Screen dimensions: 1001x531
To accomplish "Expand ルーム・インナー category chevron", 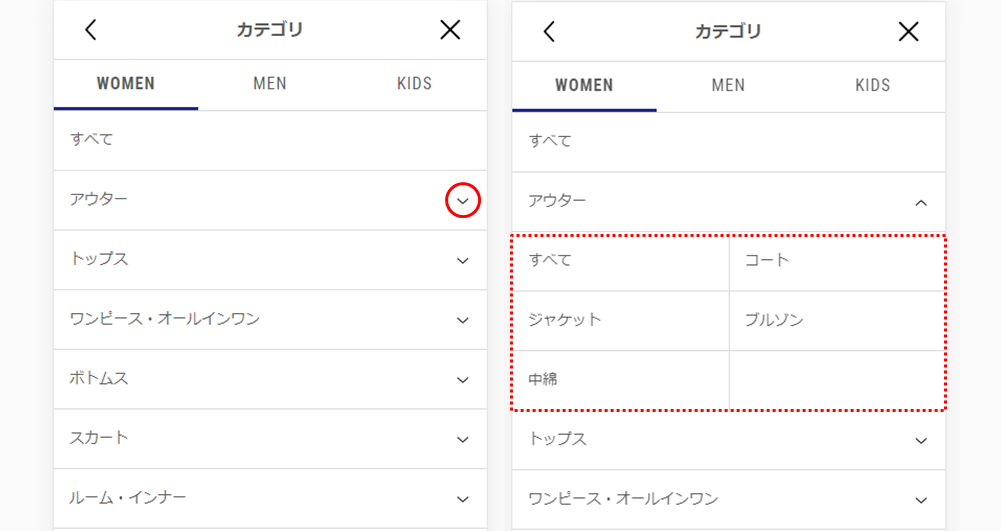I will (463, 499).
